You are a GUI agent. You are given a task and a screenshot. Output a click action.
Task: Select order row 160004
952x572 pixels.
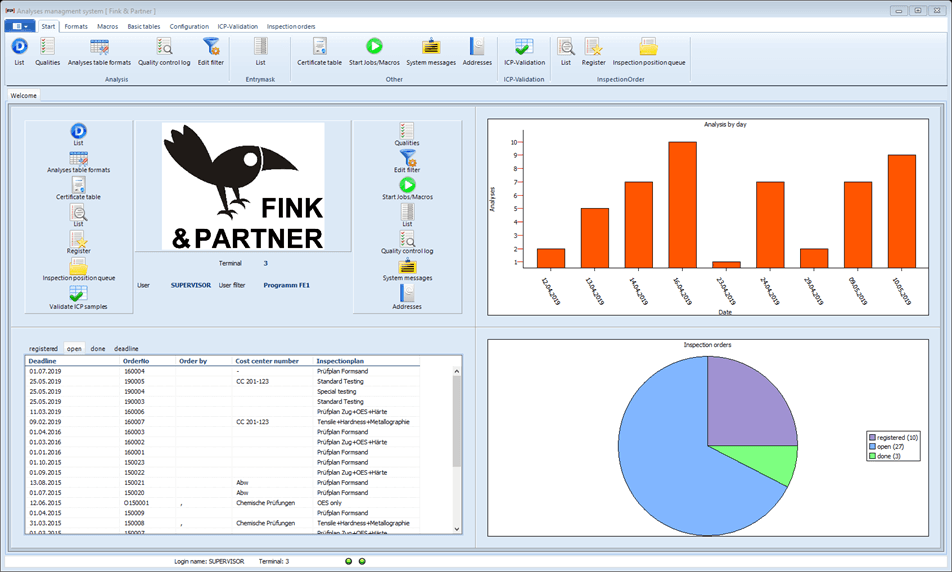pyautogui.click(x=223, y=371)
